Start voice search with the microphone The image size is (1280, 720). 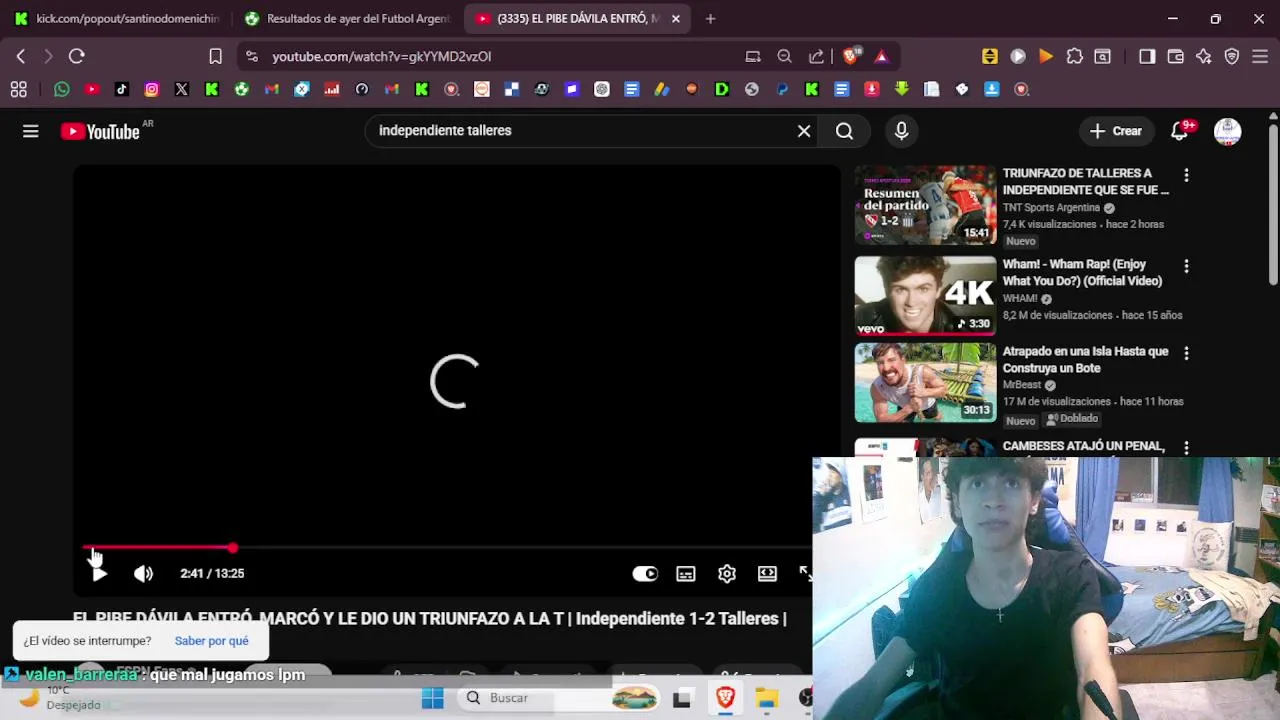(902, 131)
